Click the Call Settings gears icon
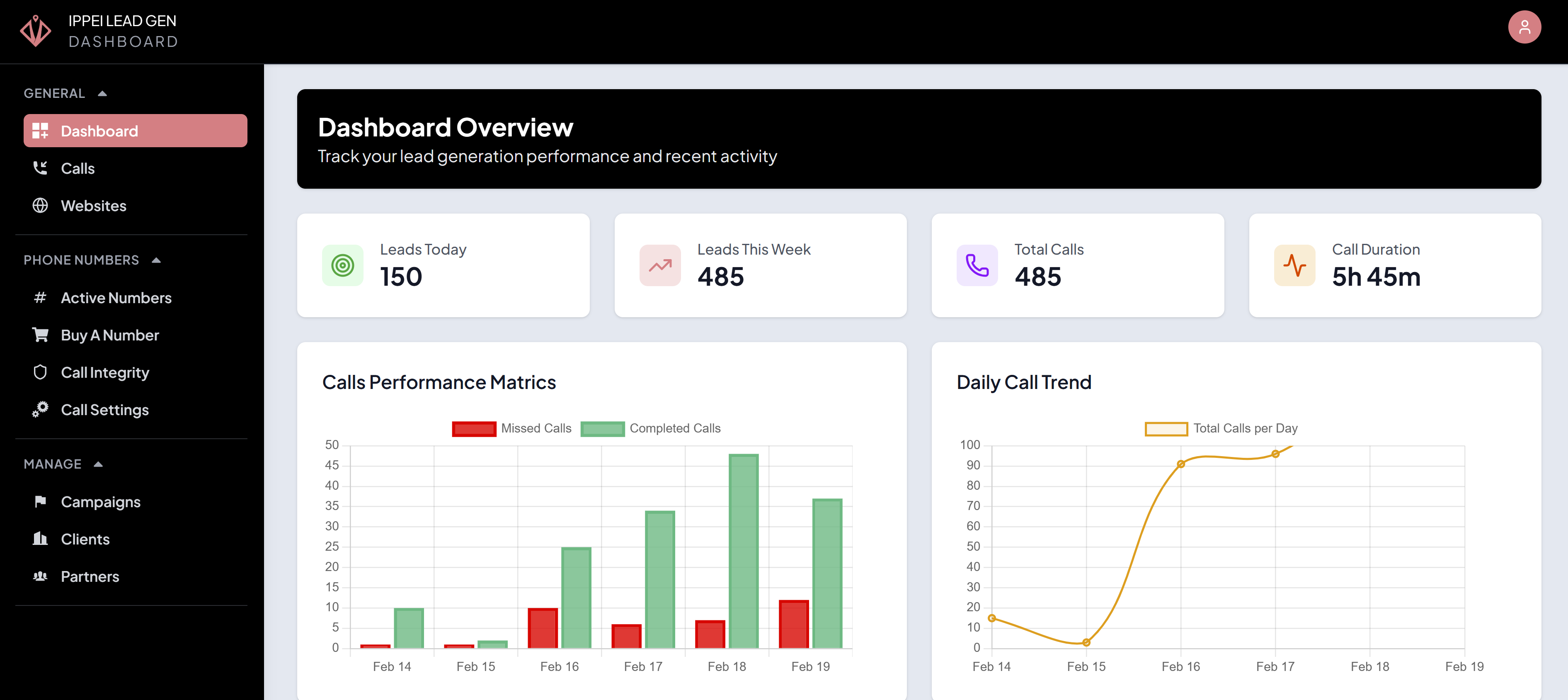 point(41,409)
